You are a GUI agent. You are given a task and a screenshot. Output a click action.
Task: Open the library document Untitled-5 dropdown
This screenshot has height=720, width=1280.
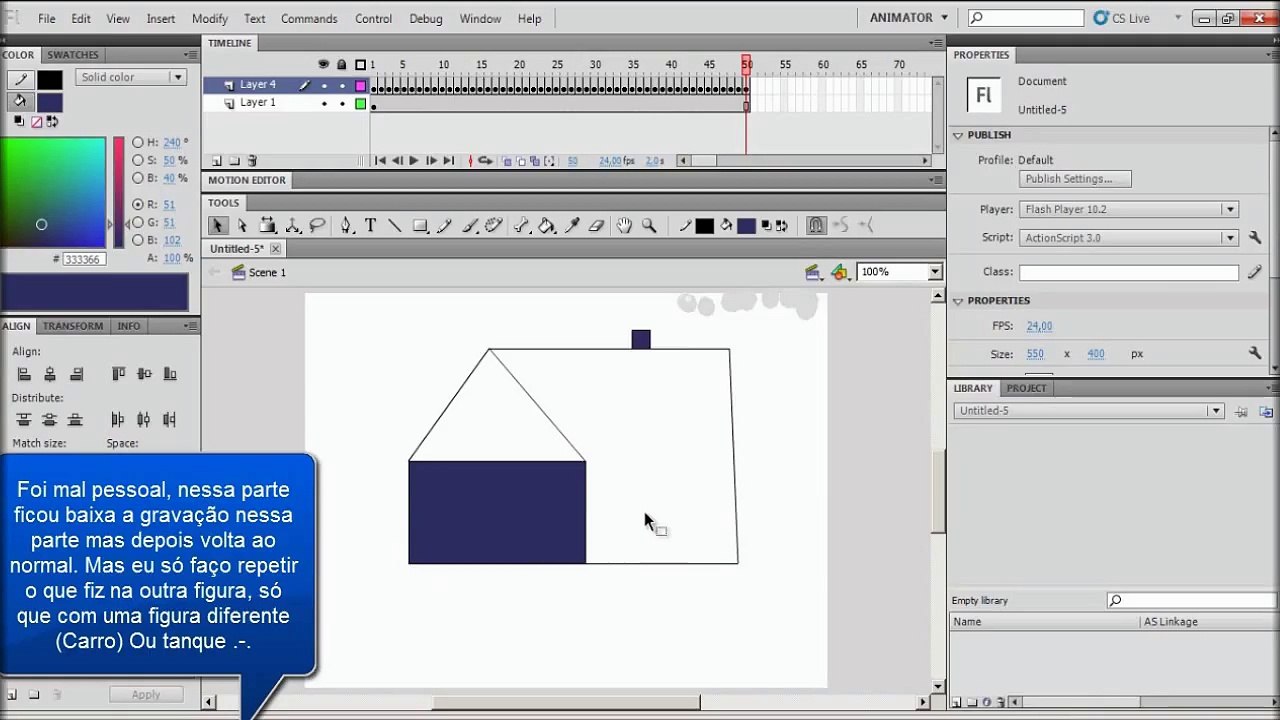click(x=1088, y=411)
